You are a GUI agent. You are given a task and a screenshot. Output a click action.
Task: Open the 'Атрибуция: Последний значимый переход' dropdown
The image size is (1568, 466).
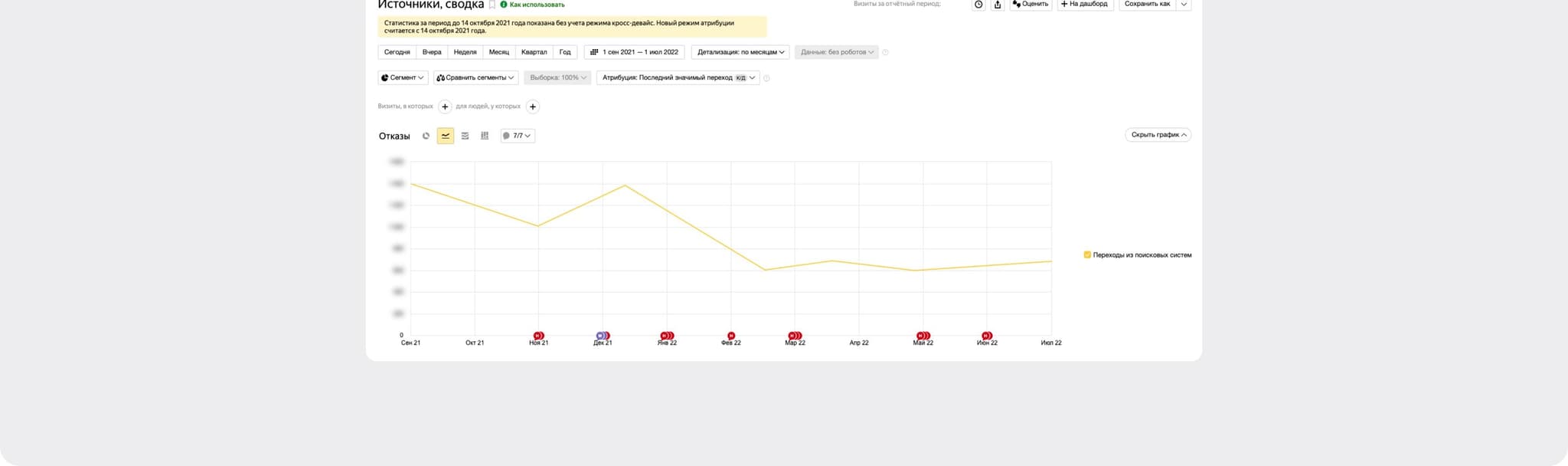coord(678,77)
